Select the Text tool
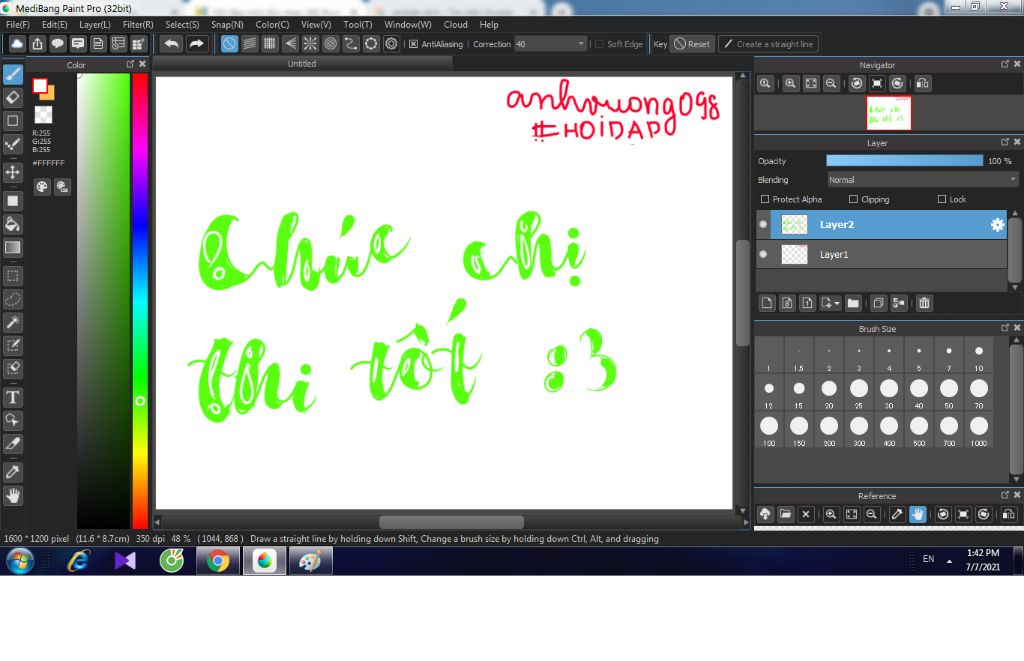The image size is (1024, 661). point(12,397)
